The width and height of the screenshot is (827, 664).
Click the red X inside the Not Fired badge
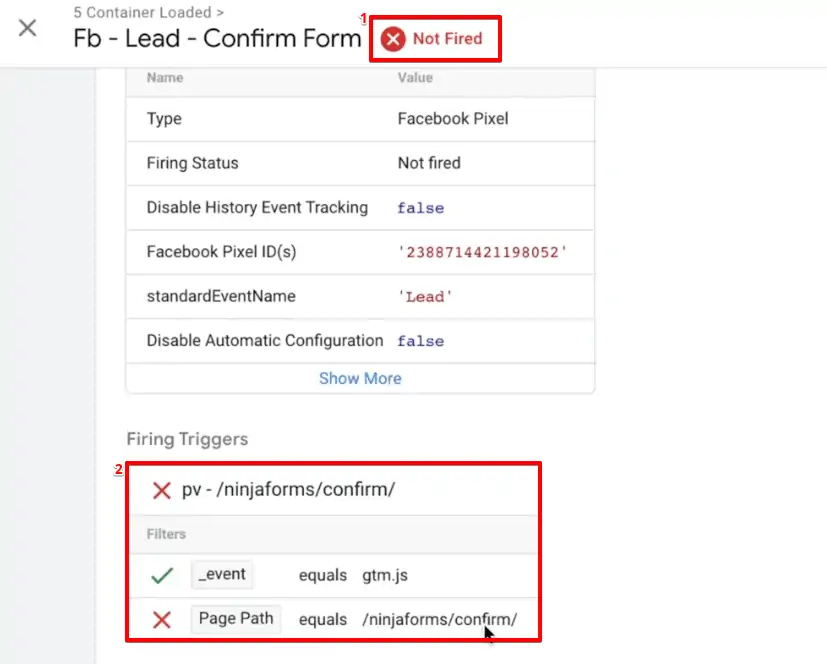point(394,37)
